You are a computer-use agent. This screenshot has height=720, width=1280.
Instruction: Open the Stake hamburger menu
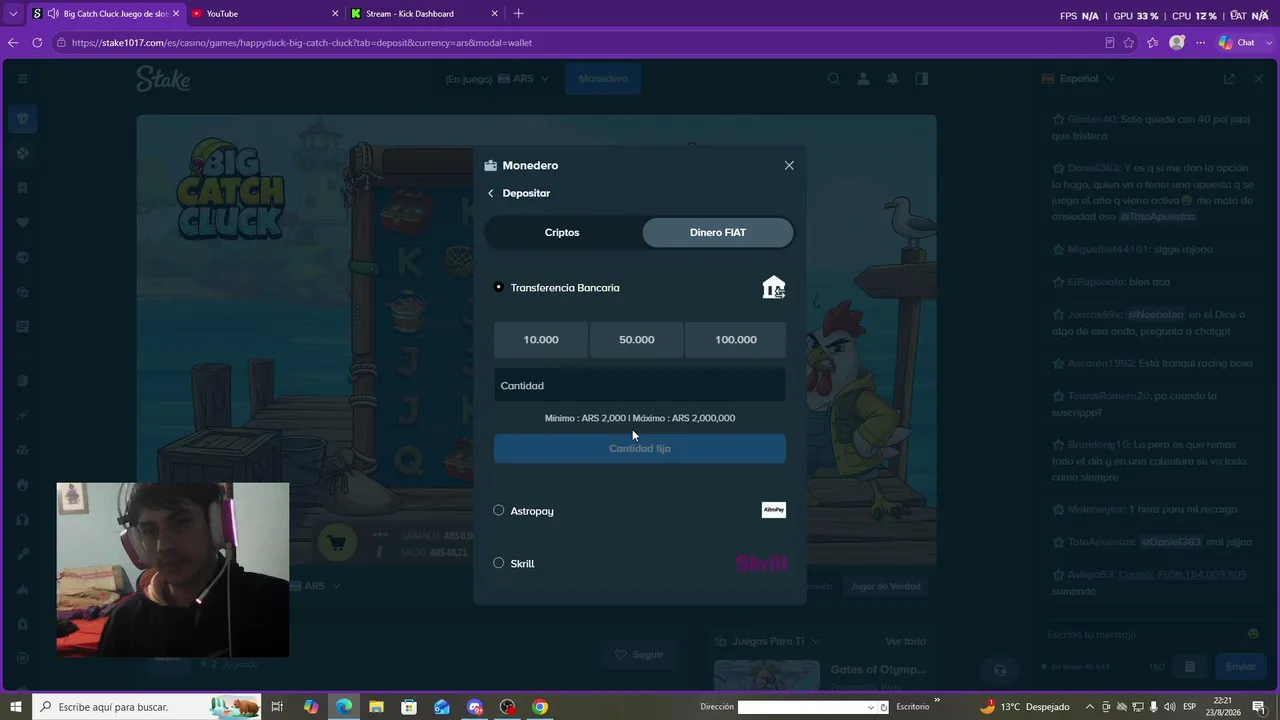point(22,78)
